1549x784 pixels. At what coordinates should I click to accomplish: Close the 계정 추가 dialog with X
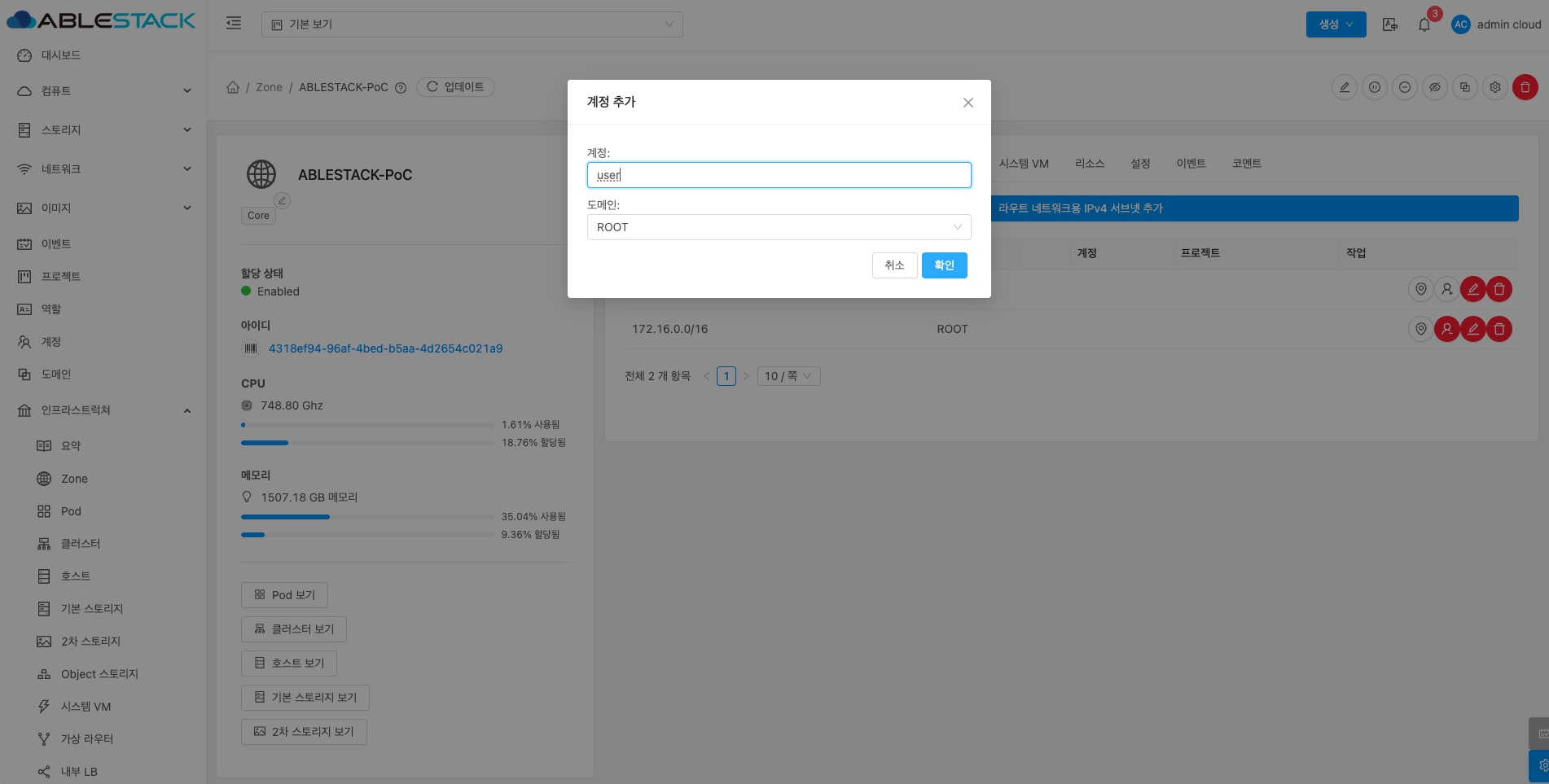click(x=968, y=103)
